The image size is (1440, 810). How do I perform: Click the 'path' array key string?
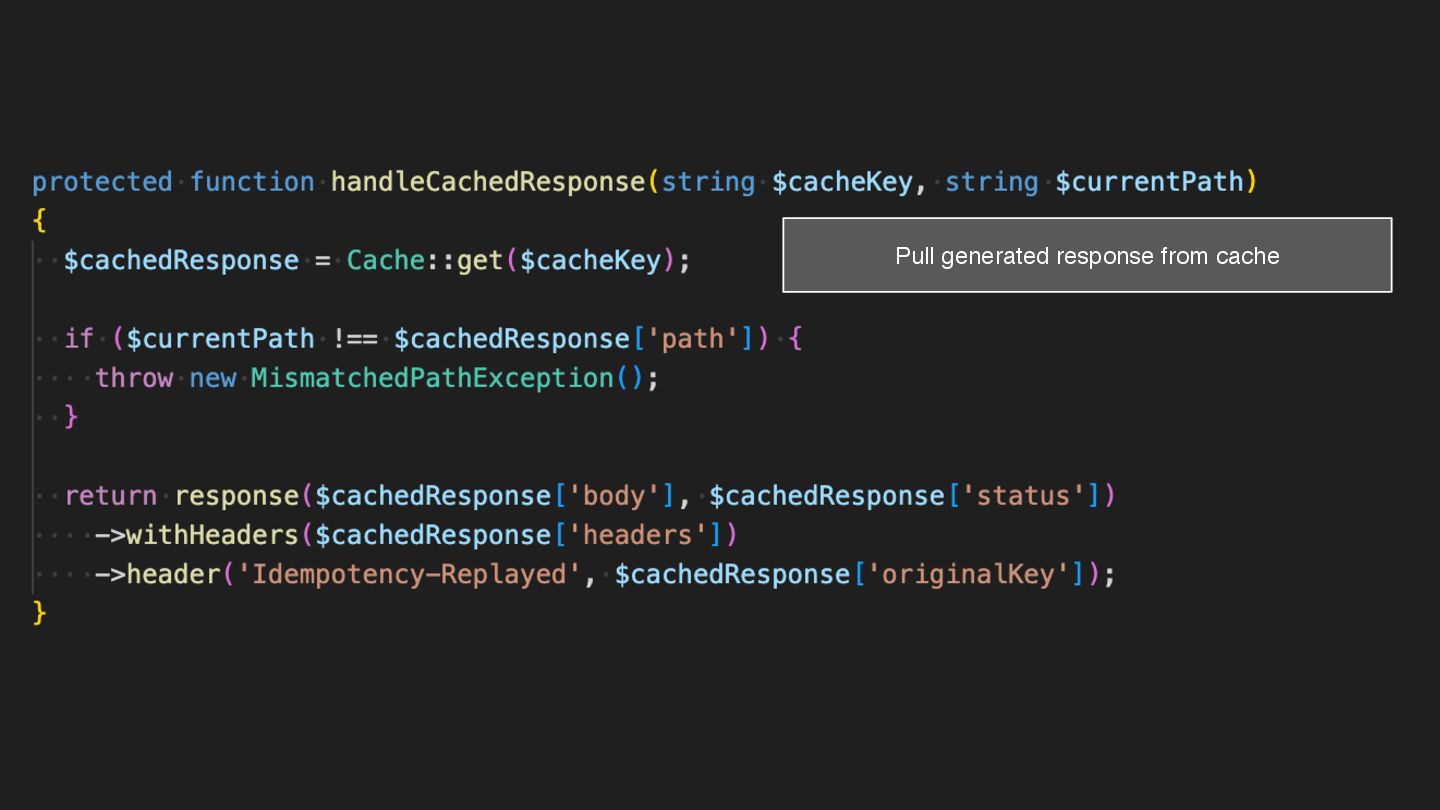[692, 339]
